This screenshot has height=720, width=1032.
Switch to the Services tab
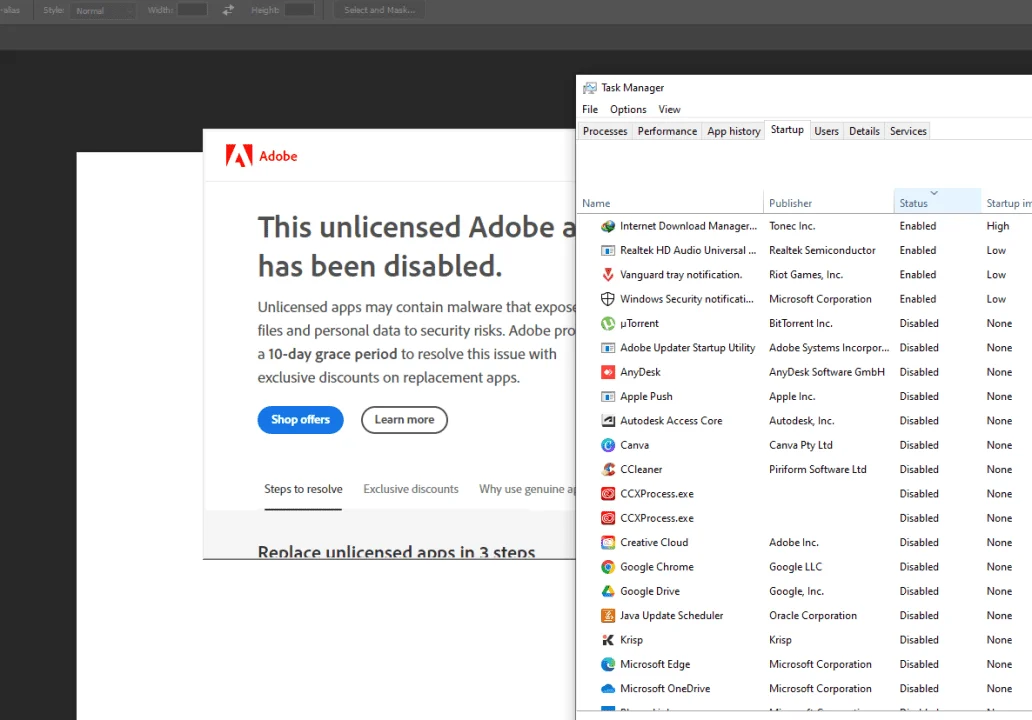tap(908, 131)
